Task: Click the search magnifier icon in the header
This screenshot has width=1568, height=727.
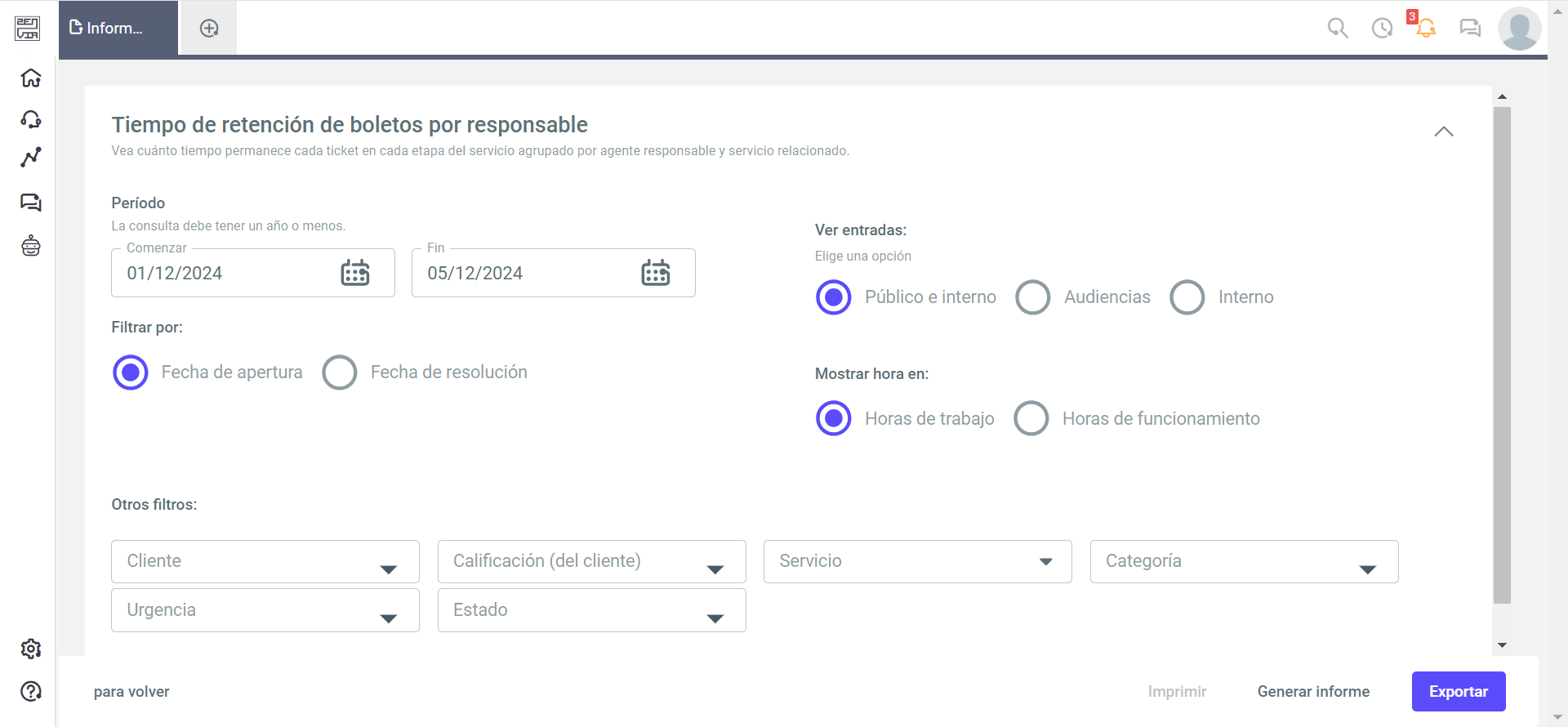Action: pos(1338,29)
